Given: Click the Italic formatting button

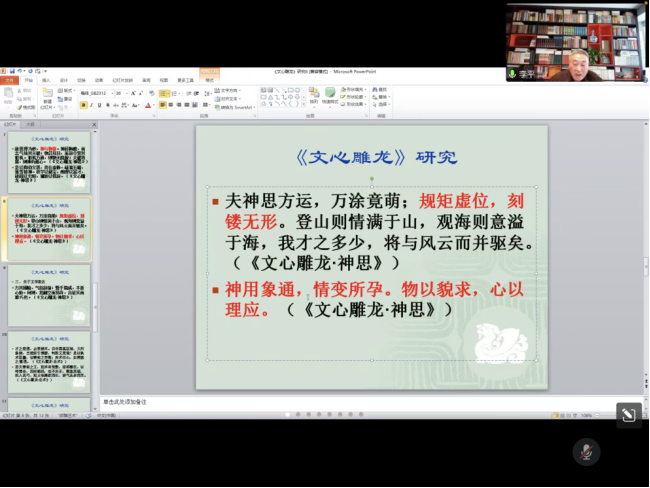Looking at the screenshot, I should coord(91,105).
